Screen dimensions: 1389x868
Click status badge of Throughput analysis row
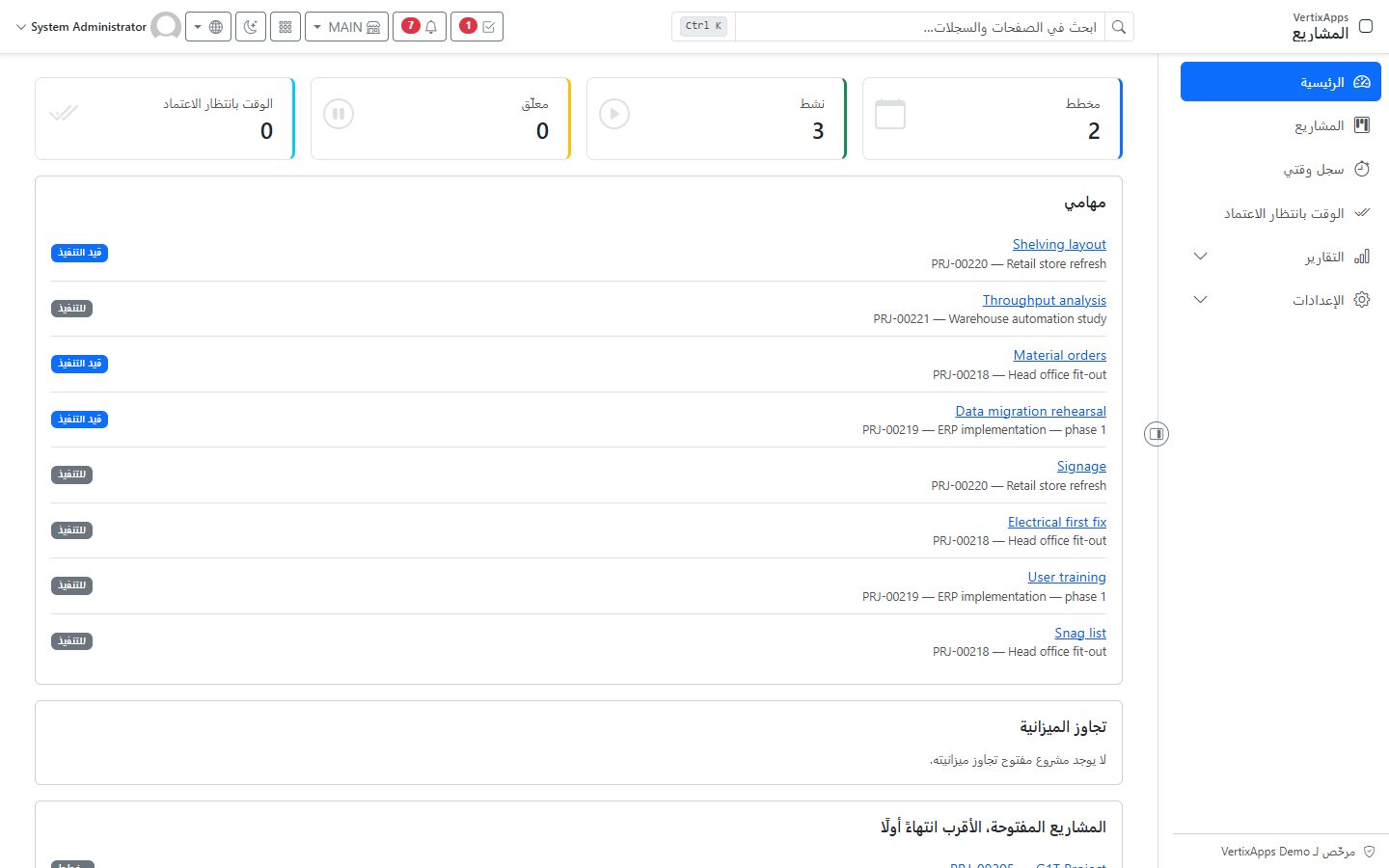point(71,309)
